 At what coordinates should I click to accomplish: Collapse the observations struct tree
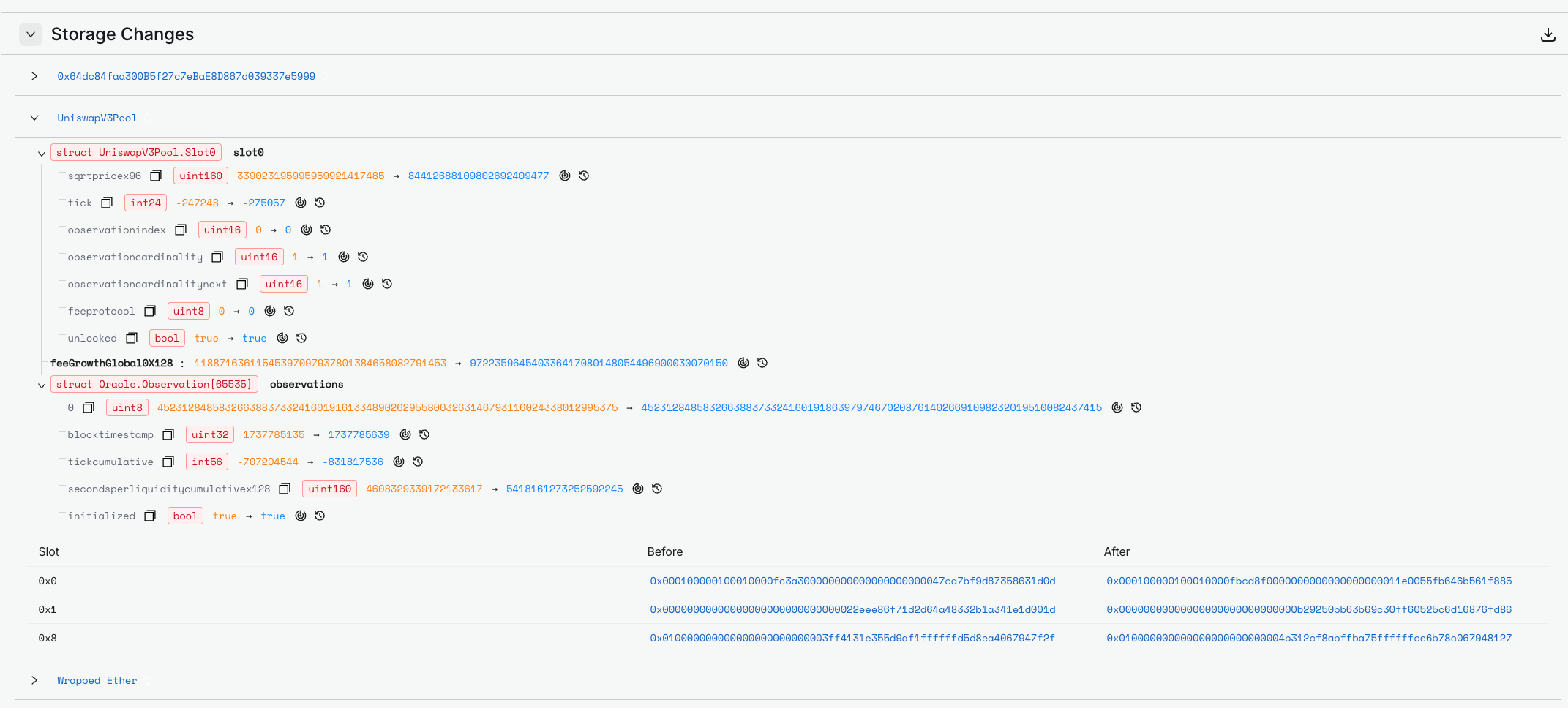click(x=42, y=385)
